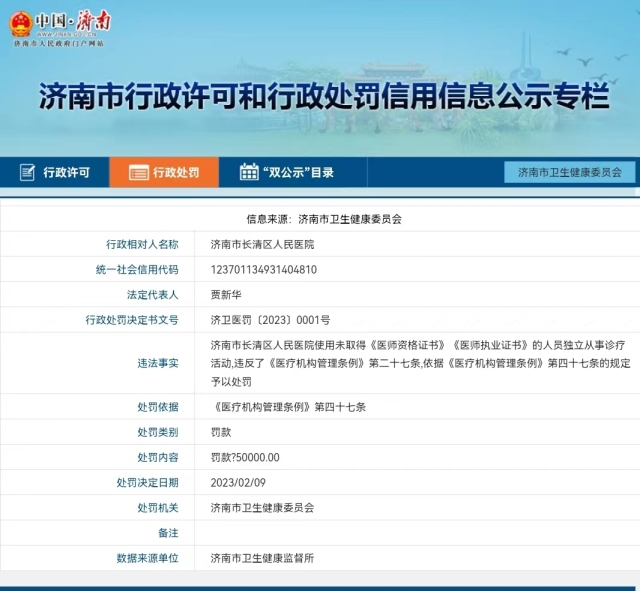
Task: Click the 违法事实 label
Action: (158, 363)
